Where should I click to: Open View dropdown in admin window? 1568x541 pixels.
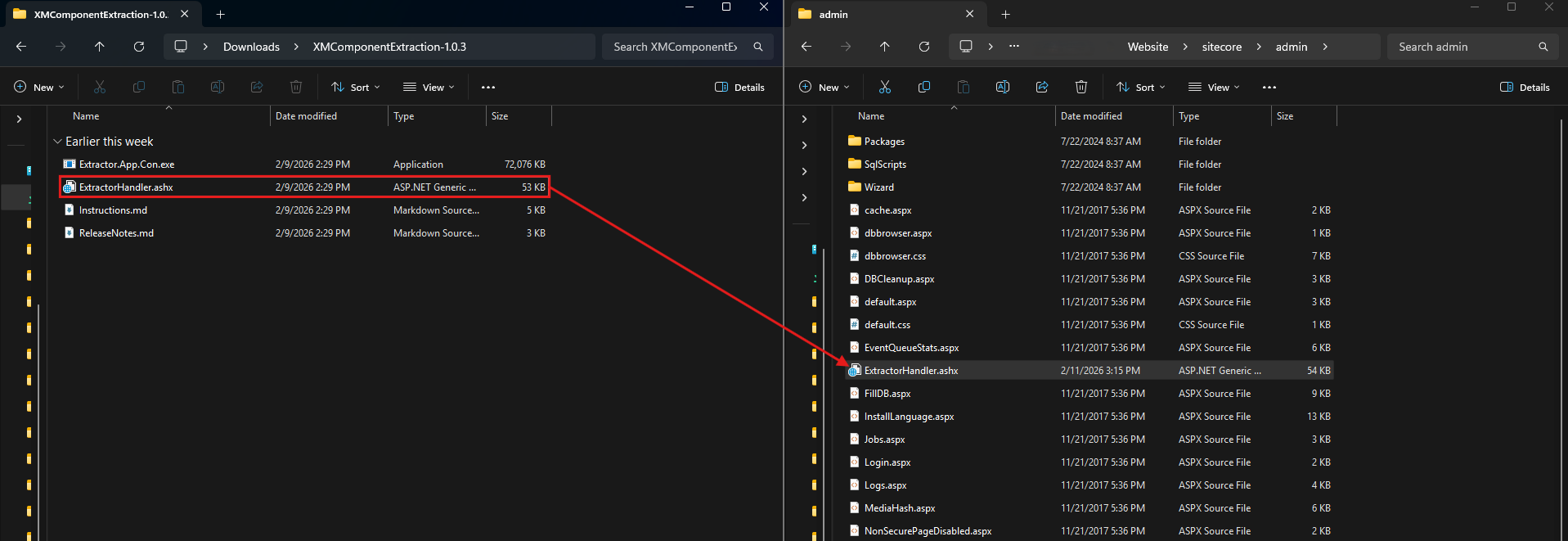[1214, 87]
